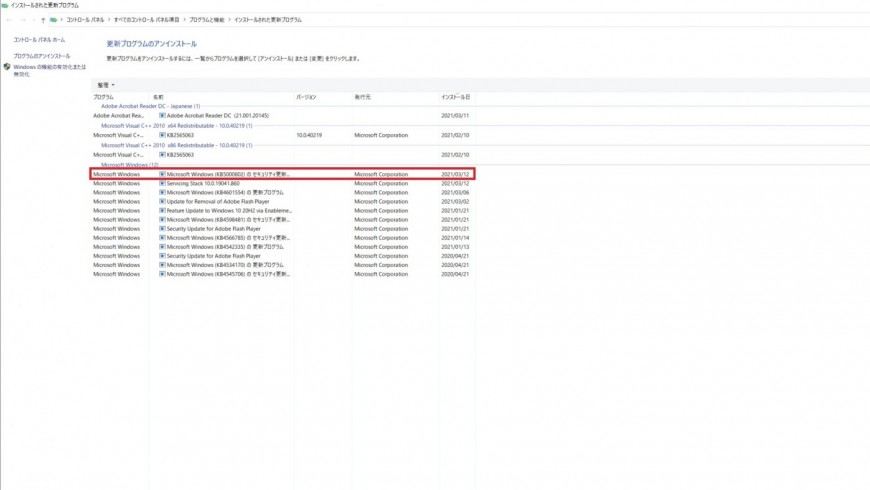The width and height of the screenshot is (870, 490).
Task: Select the Microsoft Windows (KB5000802) security update name
Action: (228, 174)
